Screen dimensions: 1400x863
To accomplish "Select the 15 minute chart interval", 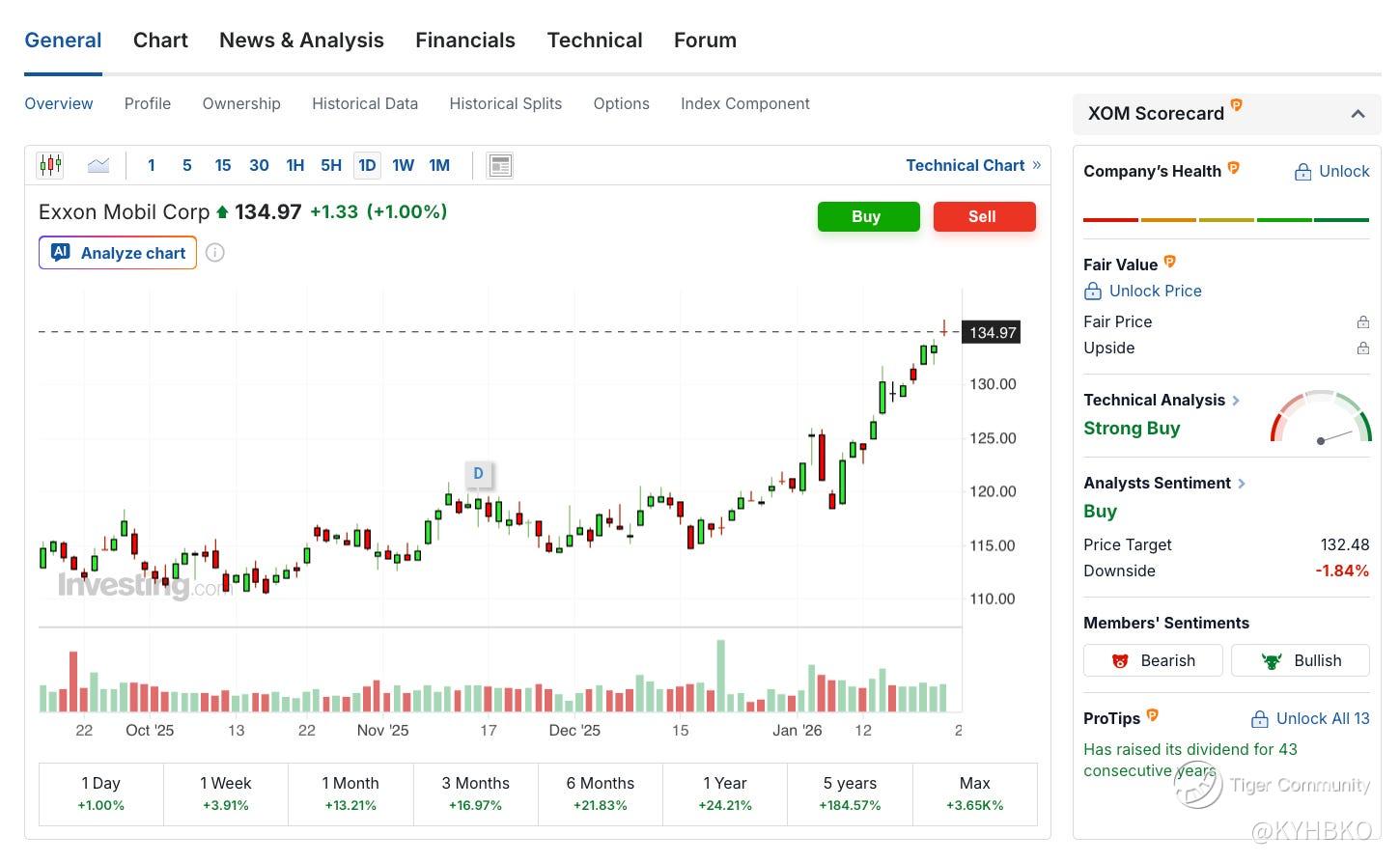I will (223, 165).
